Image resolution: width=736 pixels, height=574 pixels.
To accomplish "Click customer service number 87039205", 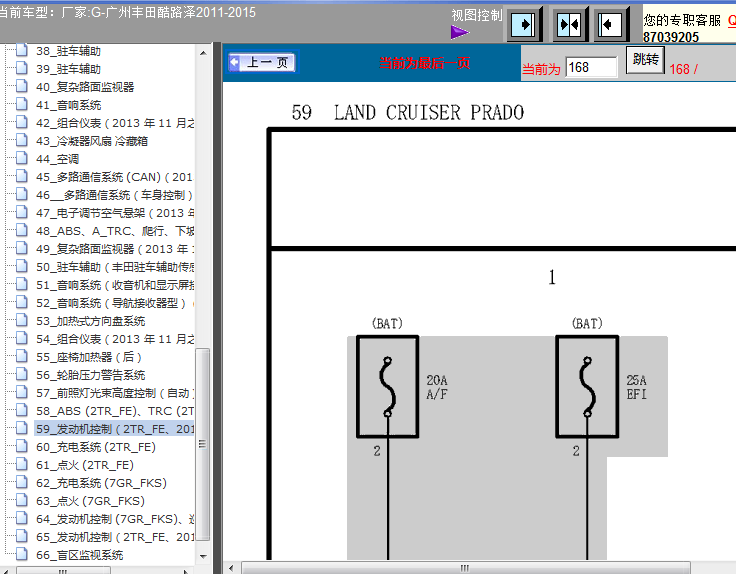I will [671, 37].
